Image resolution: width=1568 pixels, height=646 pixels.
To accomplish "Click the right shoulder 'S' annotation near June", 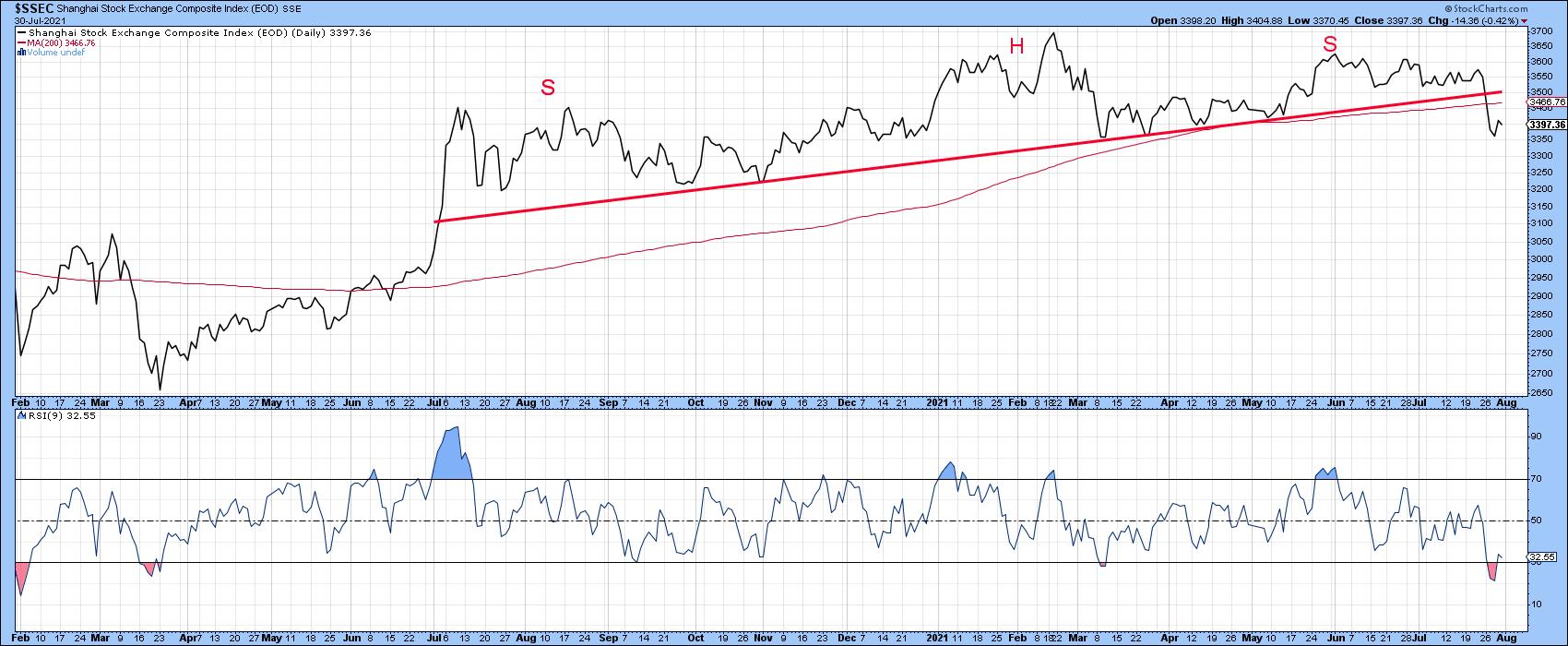I will click(1329, 44).
